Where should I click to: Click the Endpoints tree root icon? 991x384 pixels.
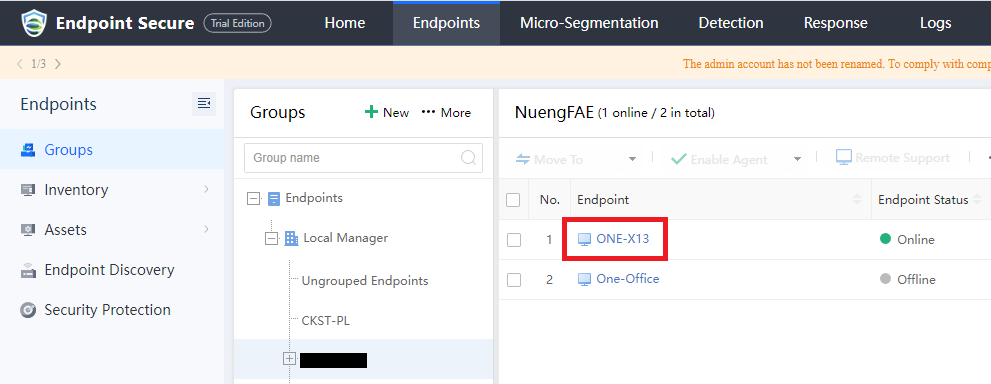click(274, 200)
